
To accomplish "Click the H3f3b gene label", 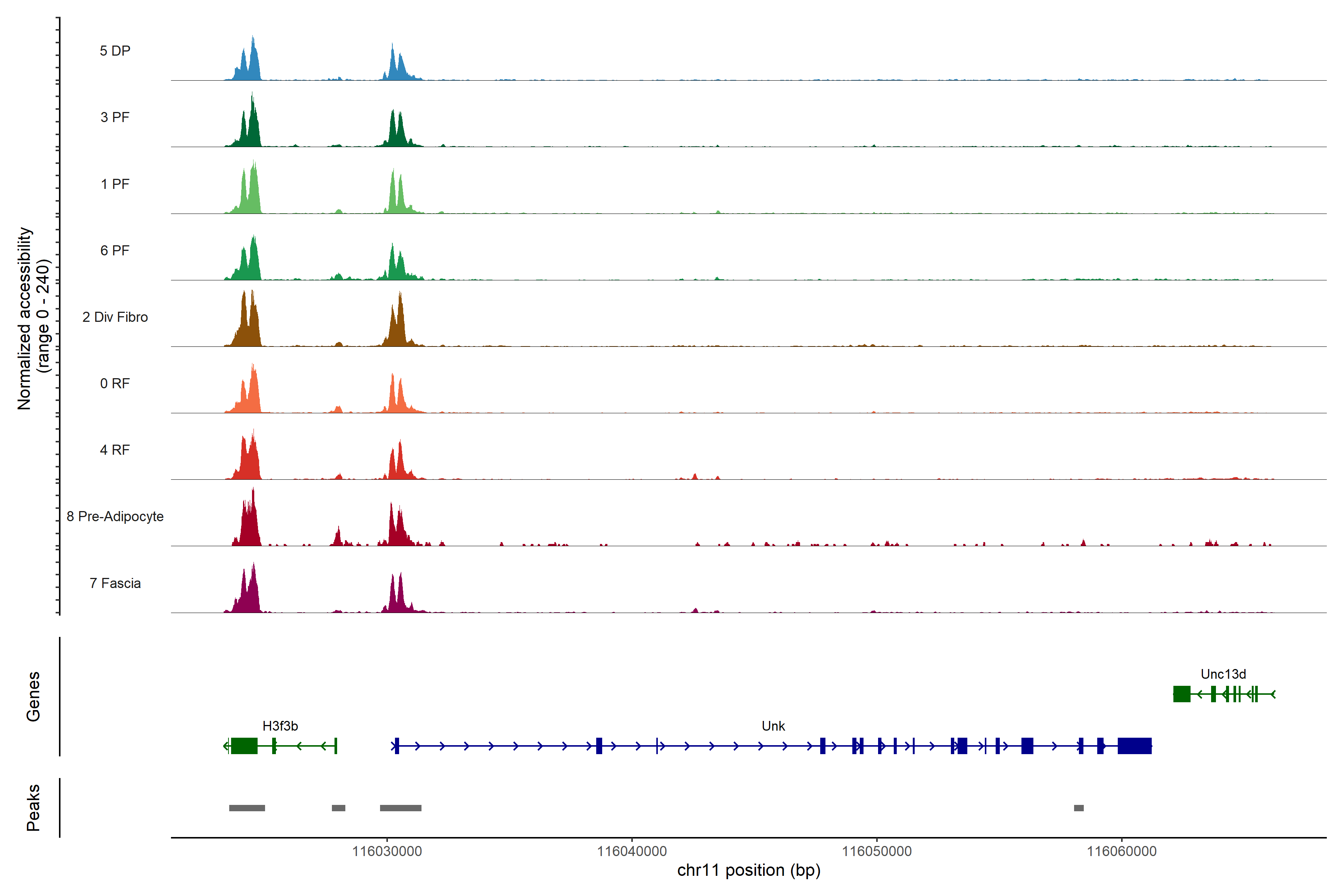I will [280, 726].
